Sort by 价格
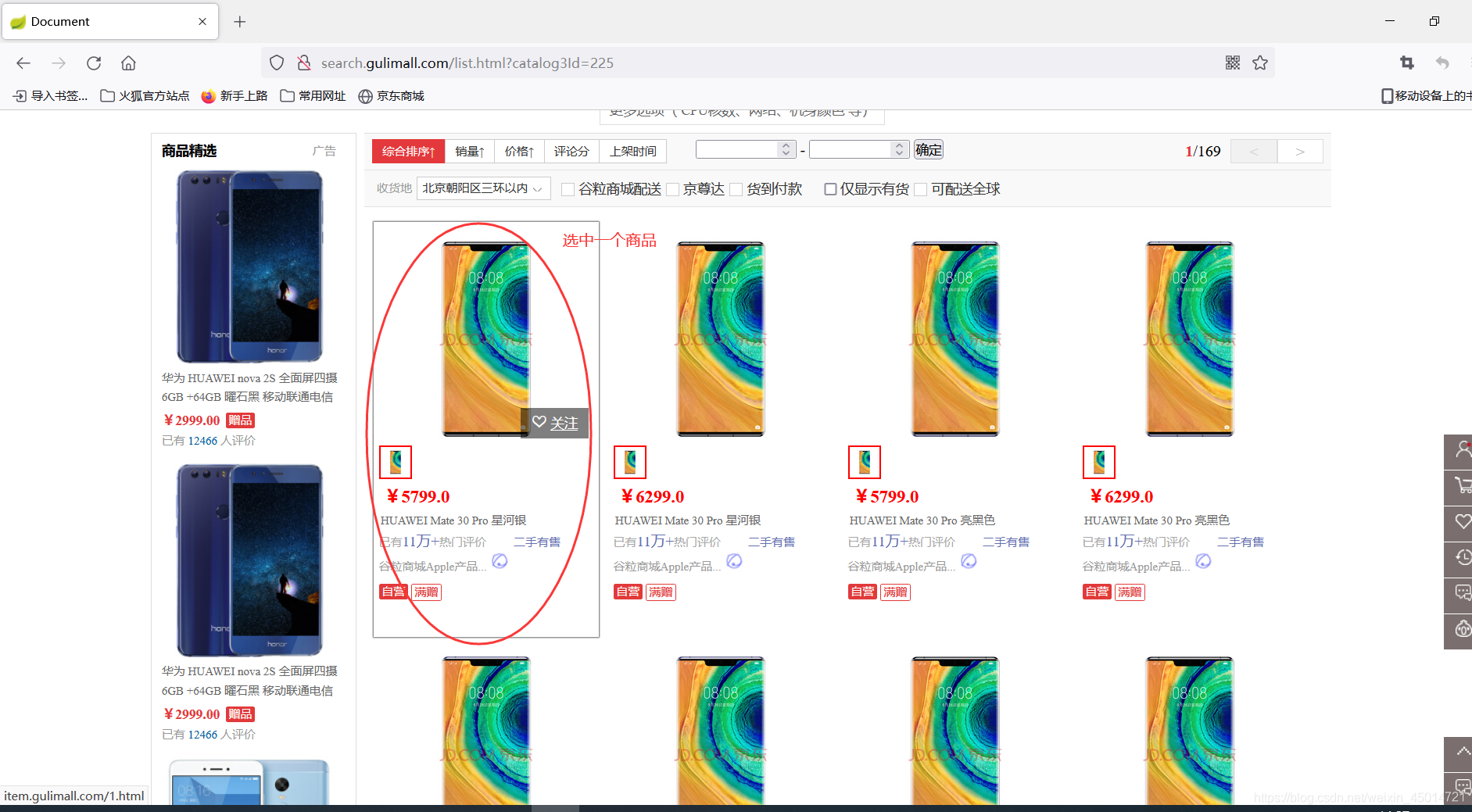Viewport: 1472px width, 812px height. (519, 152)
